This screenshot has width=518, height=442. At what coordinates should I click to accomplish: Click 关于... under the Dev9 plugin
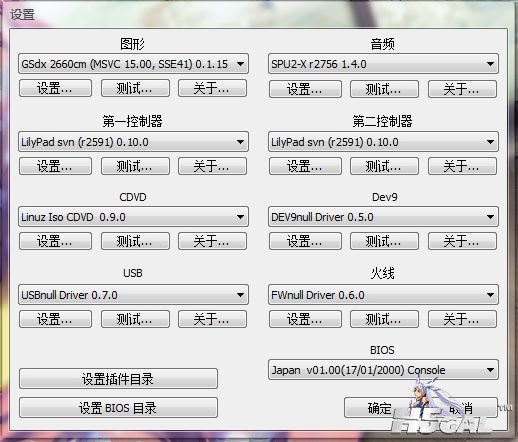pos(462,241)
